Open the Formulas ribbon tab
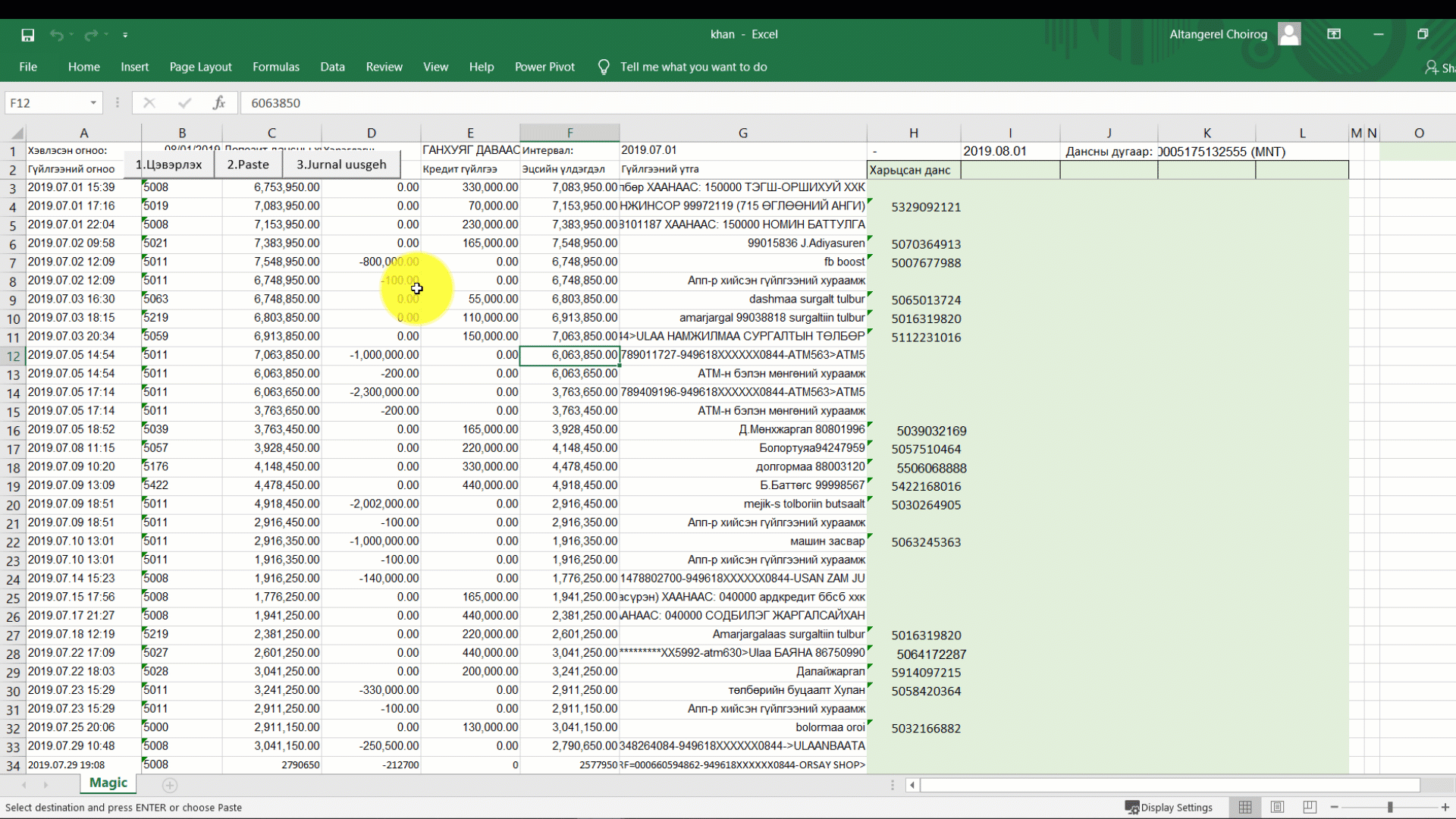The height and width of the screenshot is (819, 1456). [x=276, y=67]
